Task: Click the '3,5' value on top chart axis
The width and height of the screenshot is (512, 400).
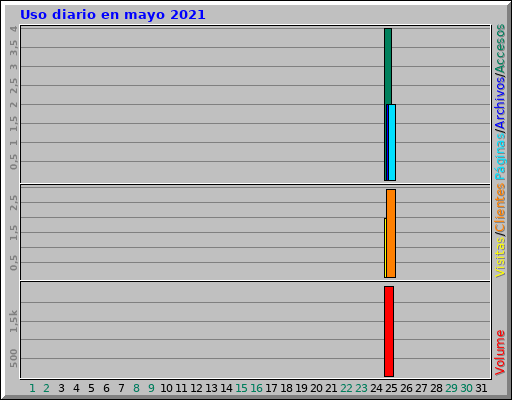Action: pyautogui.click(x=13, y=48)
